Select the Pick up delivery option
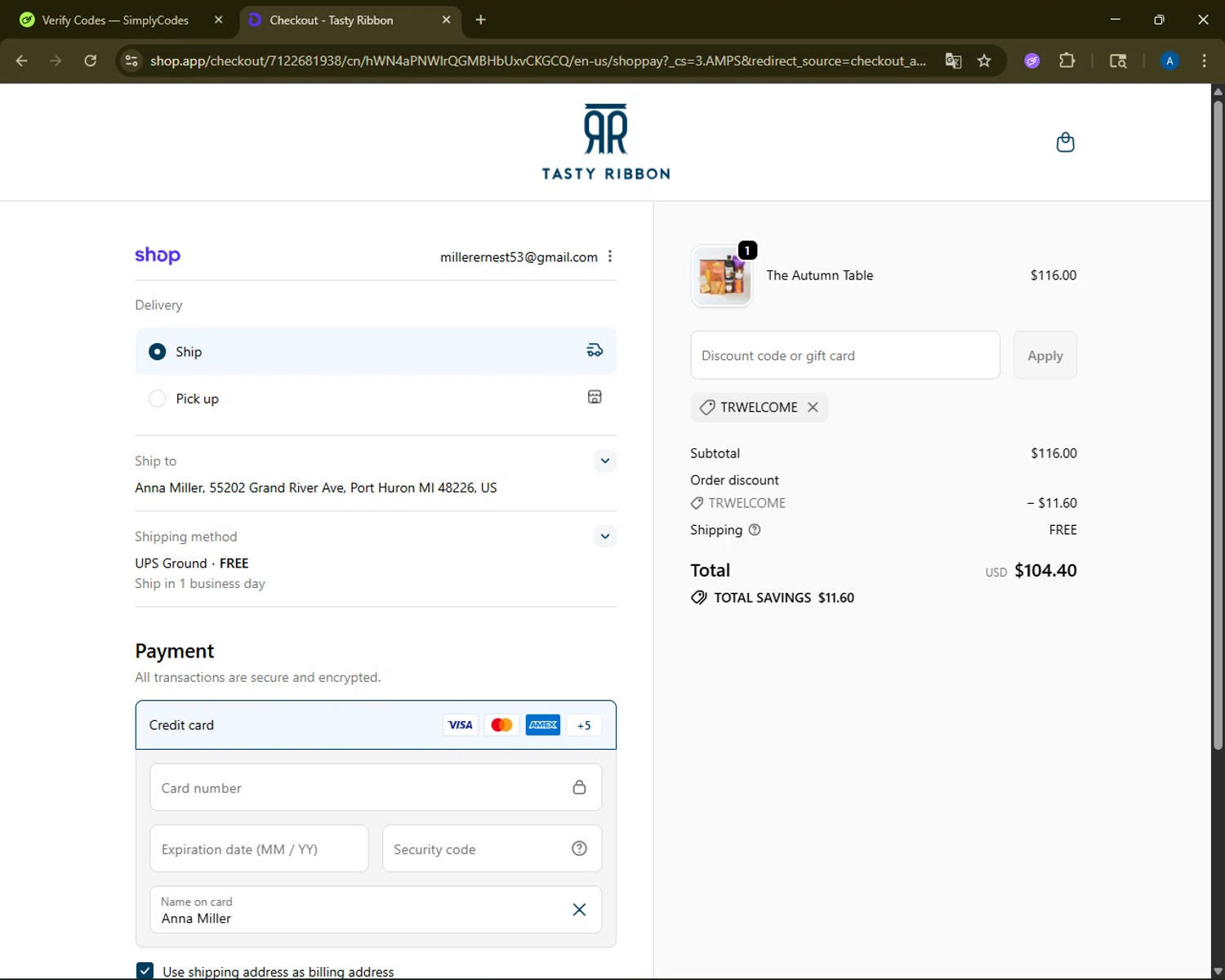1225x980 pixels. click(376, 399)
